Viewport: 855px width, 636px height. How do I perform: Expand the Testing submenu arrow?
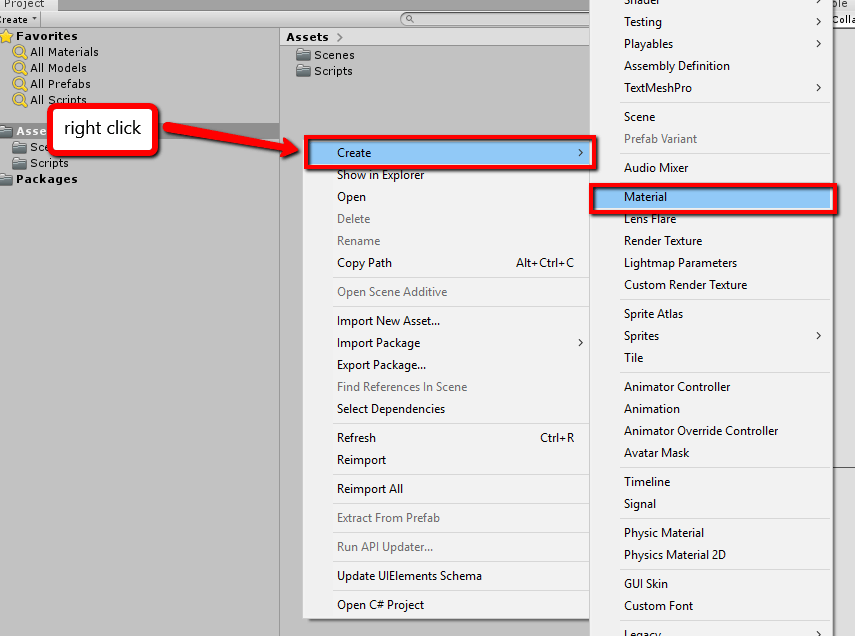coord(818,21)
